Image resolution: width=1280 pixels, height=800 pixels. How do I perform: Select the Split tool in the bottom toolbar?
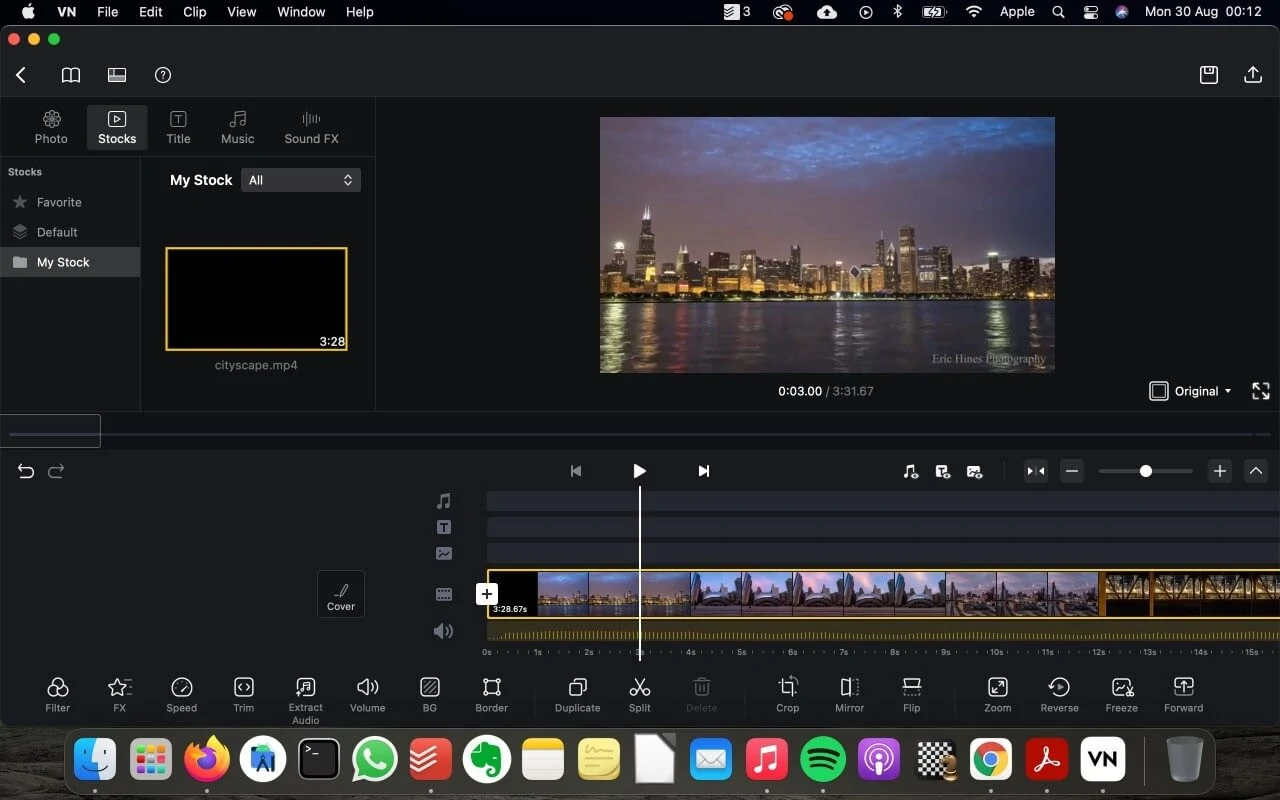point(639,694)
